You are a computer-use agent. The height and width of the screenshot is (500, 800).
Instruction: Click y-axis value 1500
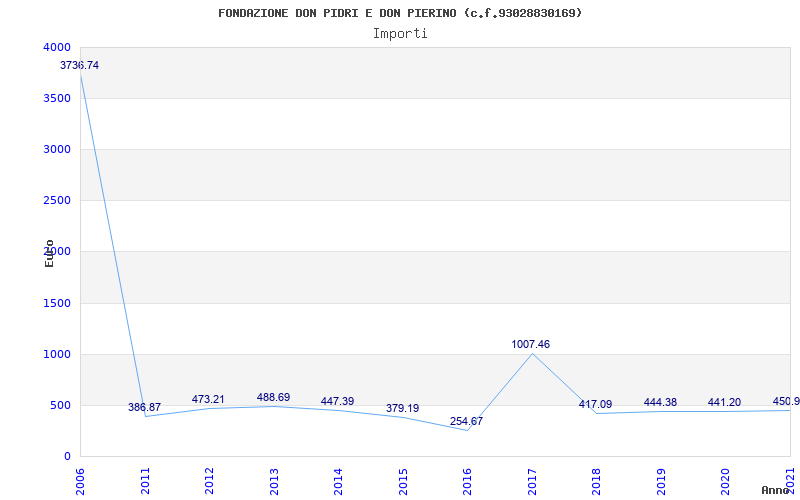[x=57, y=304]
